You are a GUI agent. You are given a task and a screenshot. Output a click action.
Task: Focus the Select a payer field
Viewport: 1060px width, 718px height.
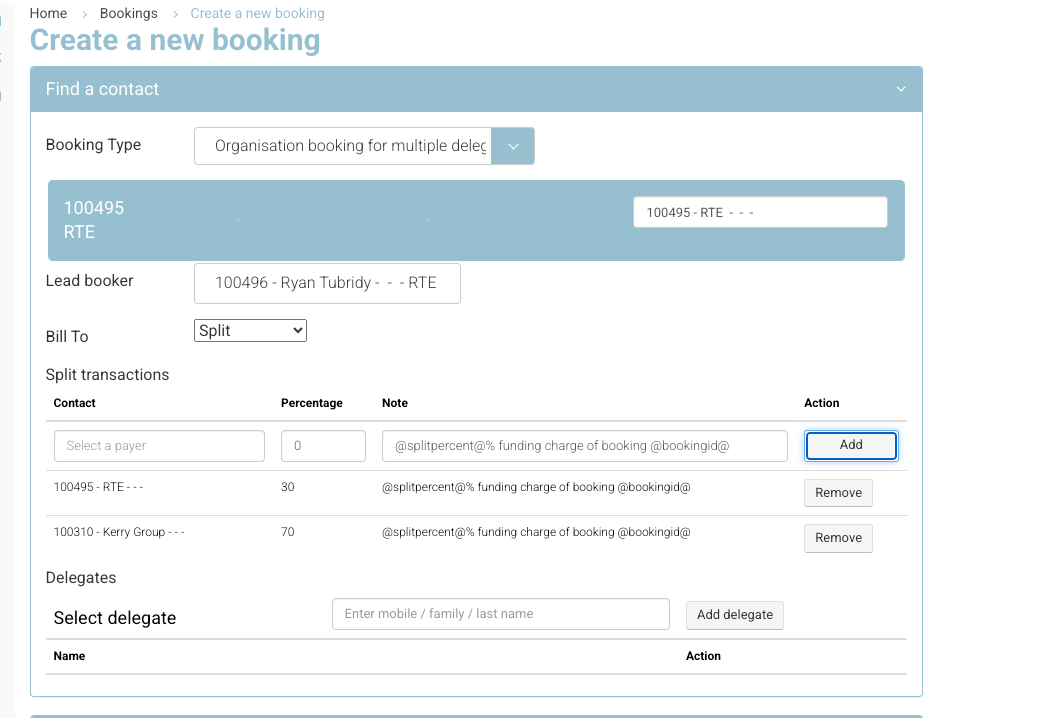159,446
